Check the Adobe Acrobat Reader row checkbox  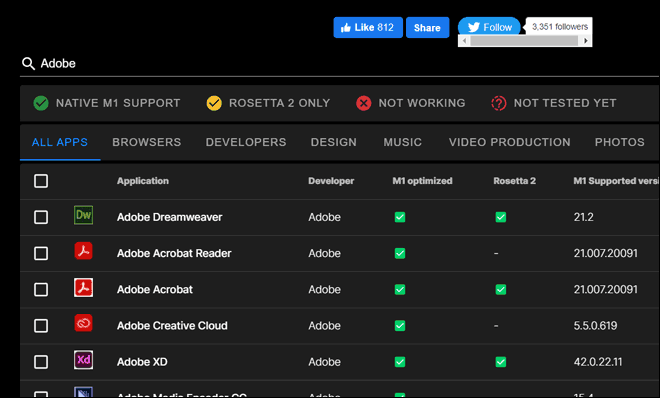click(41, 253)
